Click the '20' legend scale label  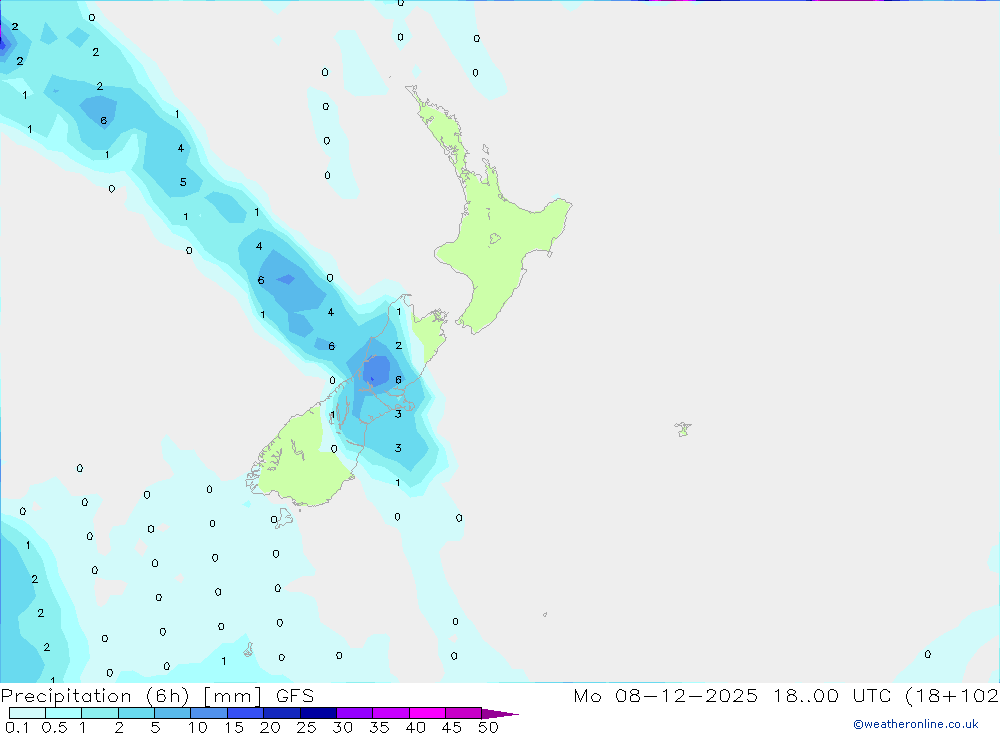click(270, 727)
